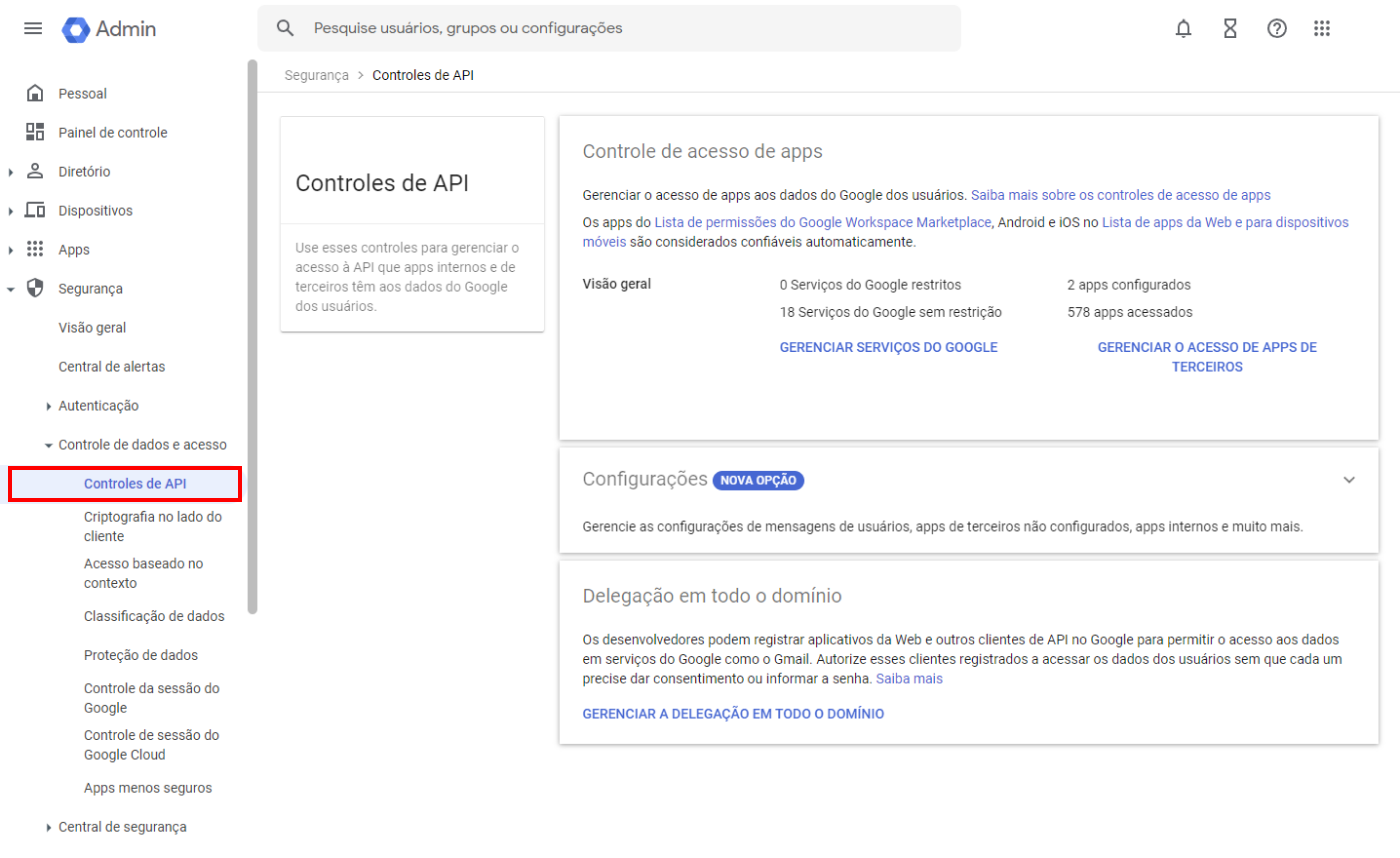The height and width of the screenshot is (858, 1400).
Task: Collapse the Segurança section arrow
Action: pos(10,289)
